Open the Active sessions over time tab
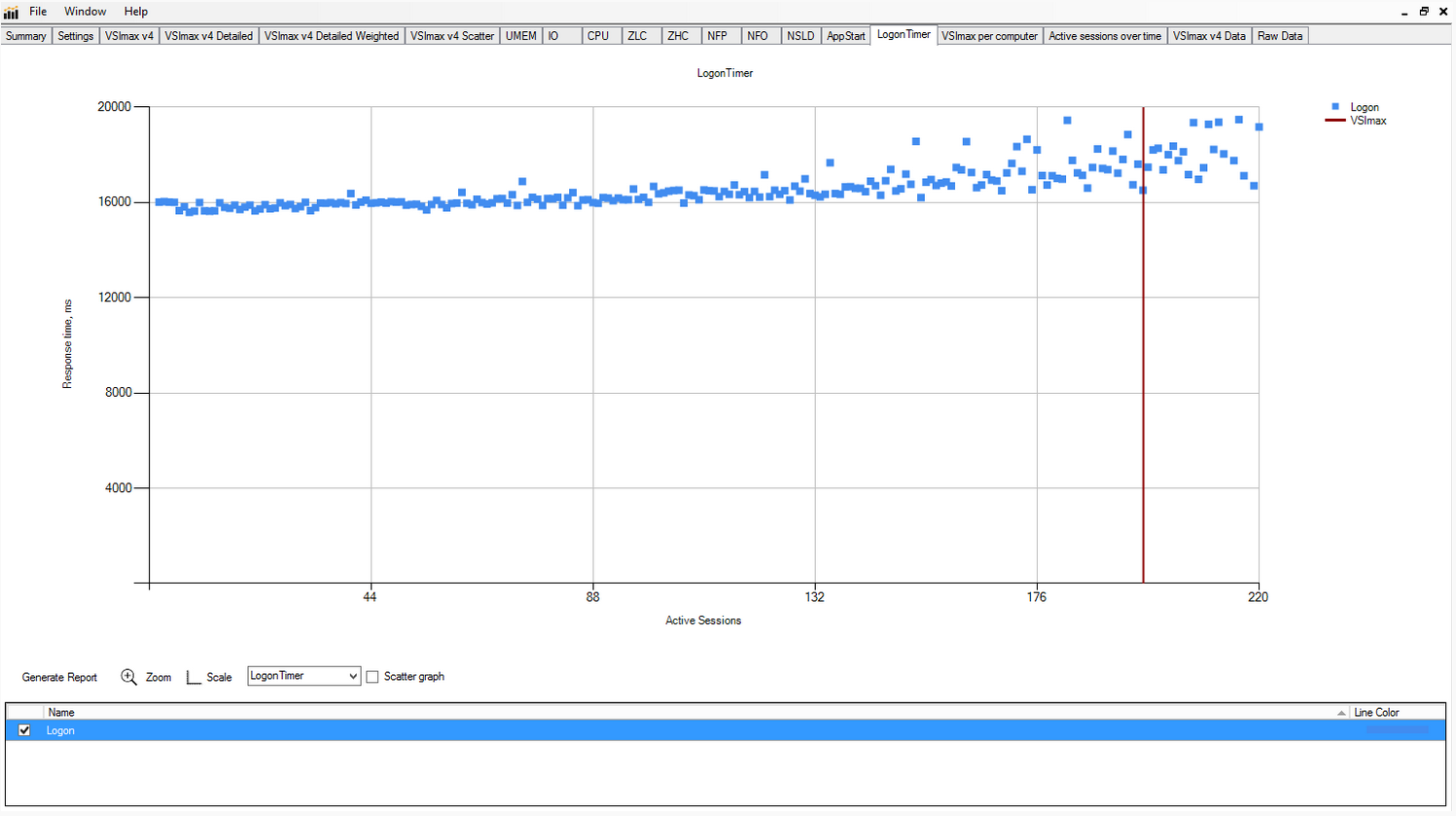The image size is (1456, 816). [1104, 36]
